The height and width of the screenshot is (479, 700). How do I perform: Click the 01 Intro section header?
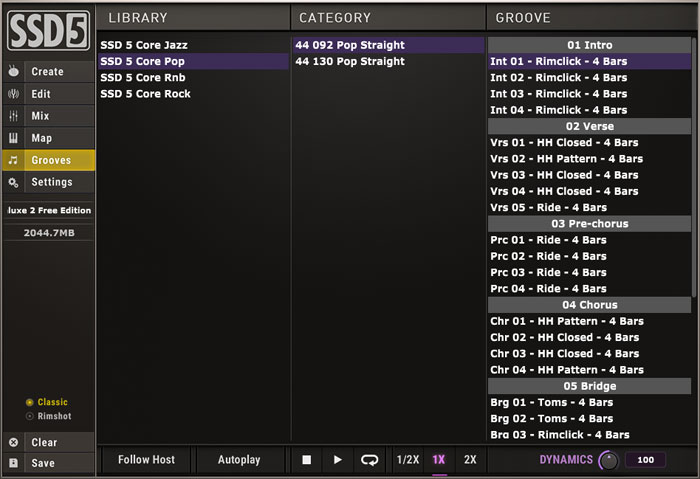589,45
